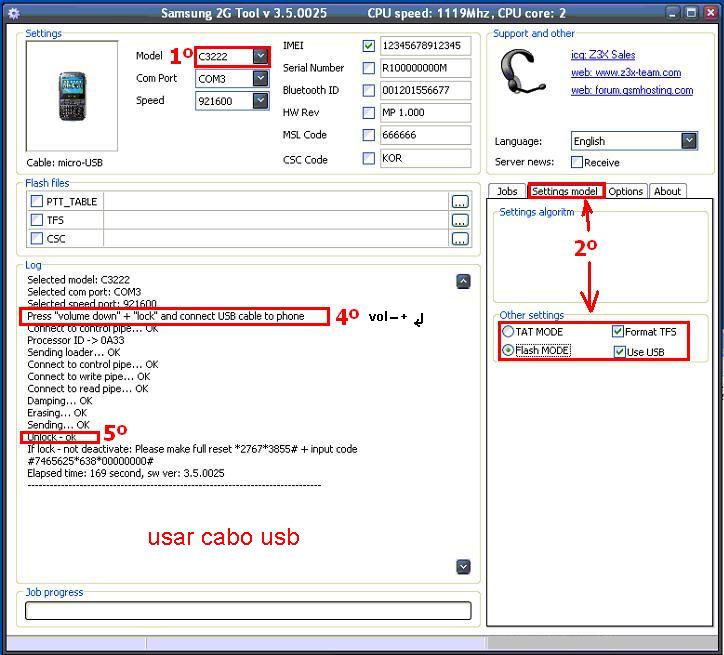Switch to the Settings model tab
Viewport: 724px width, 655px height.
pos(565,191)
